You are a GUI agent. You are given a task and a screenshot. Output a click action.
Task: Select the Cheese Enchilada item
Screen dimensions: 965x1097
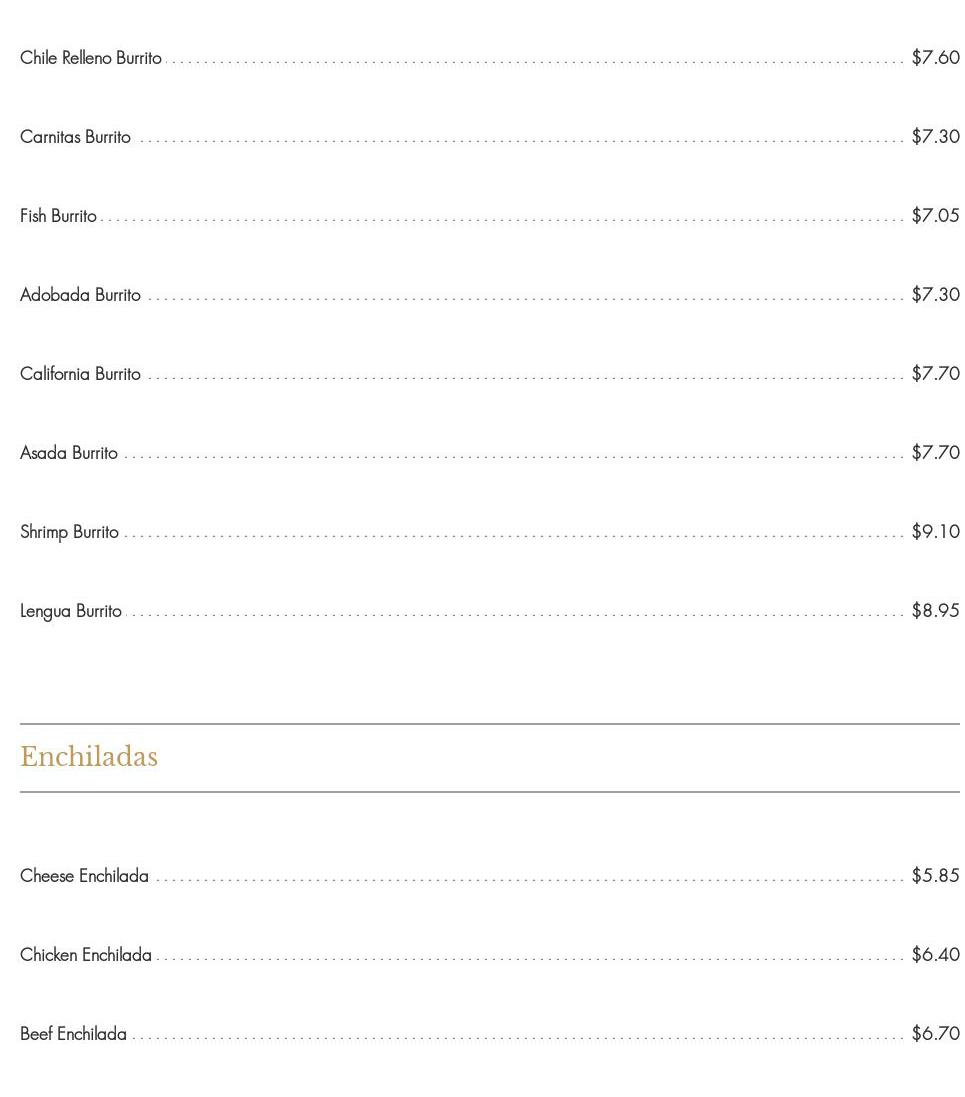84,876
